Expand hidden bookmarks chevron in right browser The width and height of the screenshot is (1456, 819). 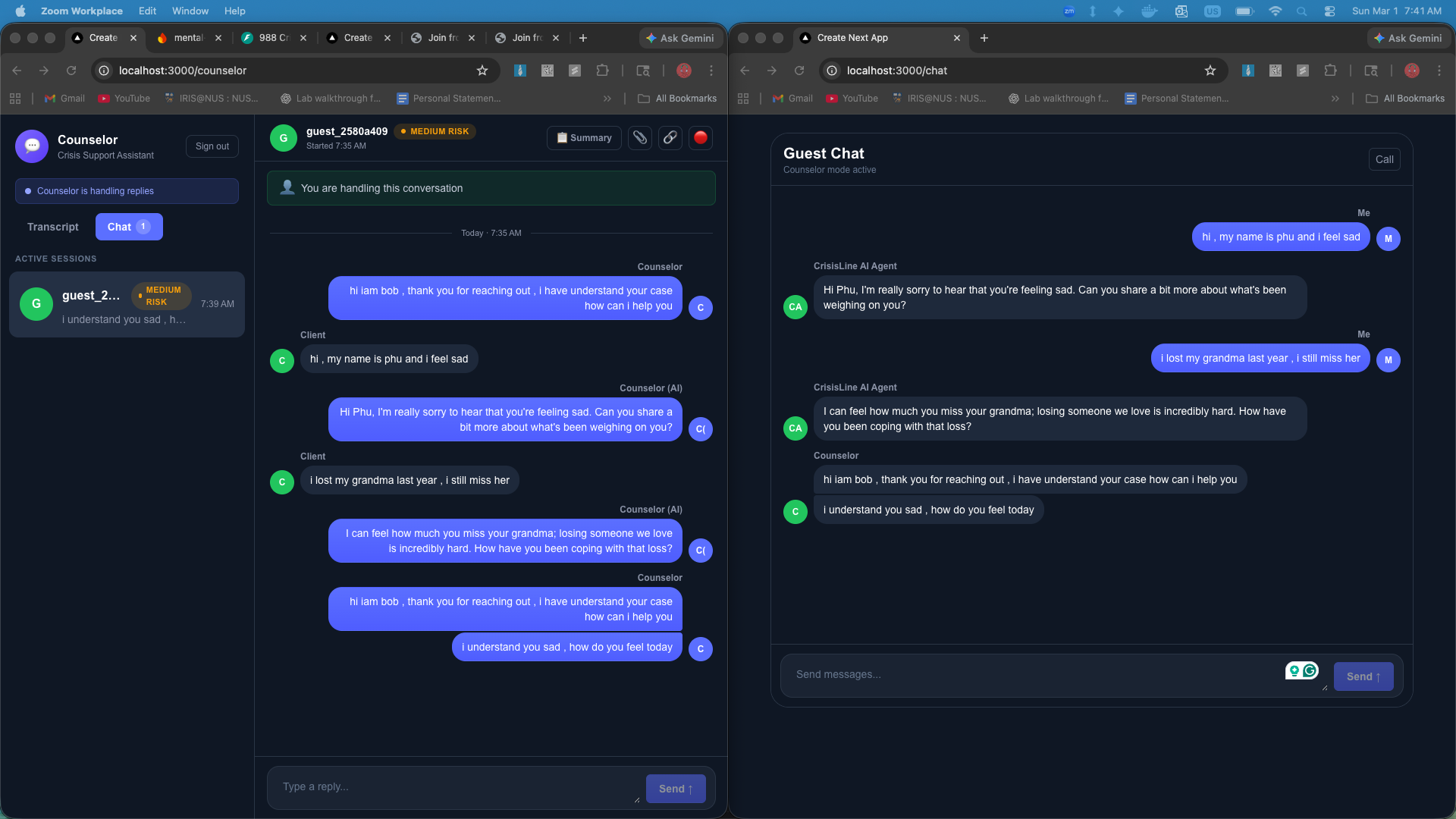click(1335, 99)
